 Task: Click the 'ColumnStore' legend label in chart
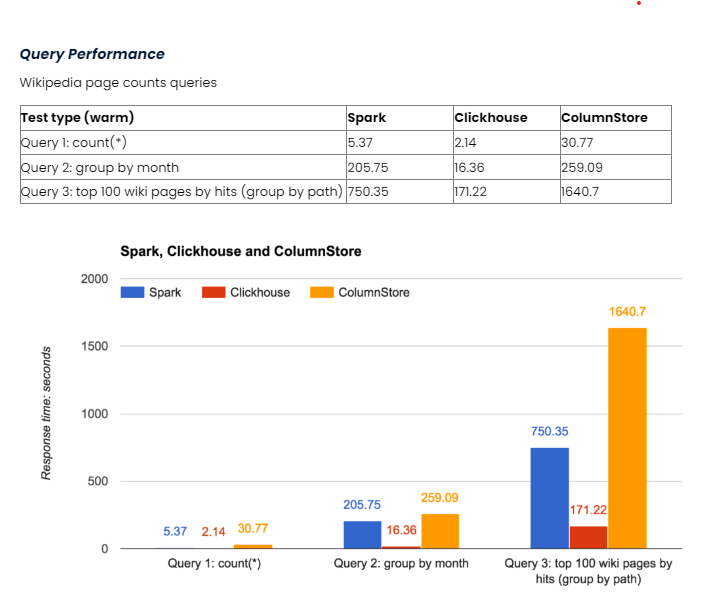coord(374,293)
